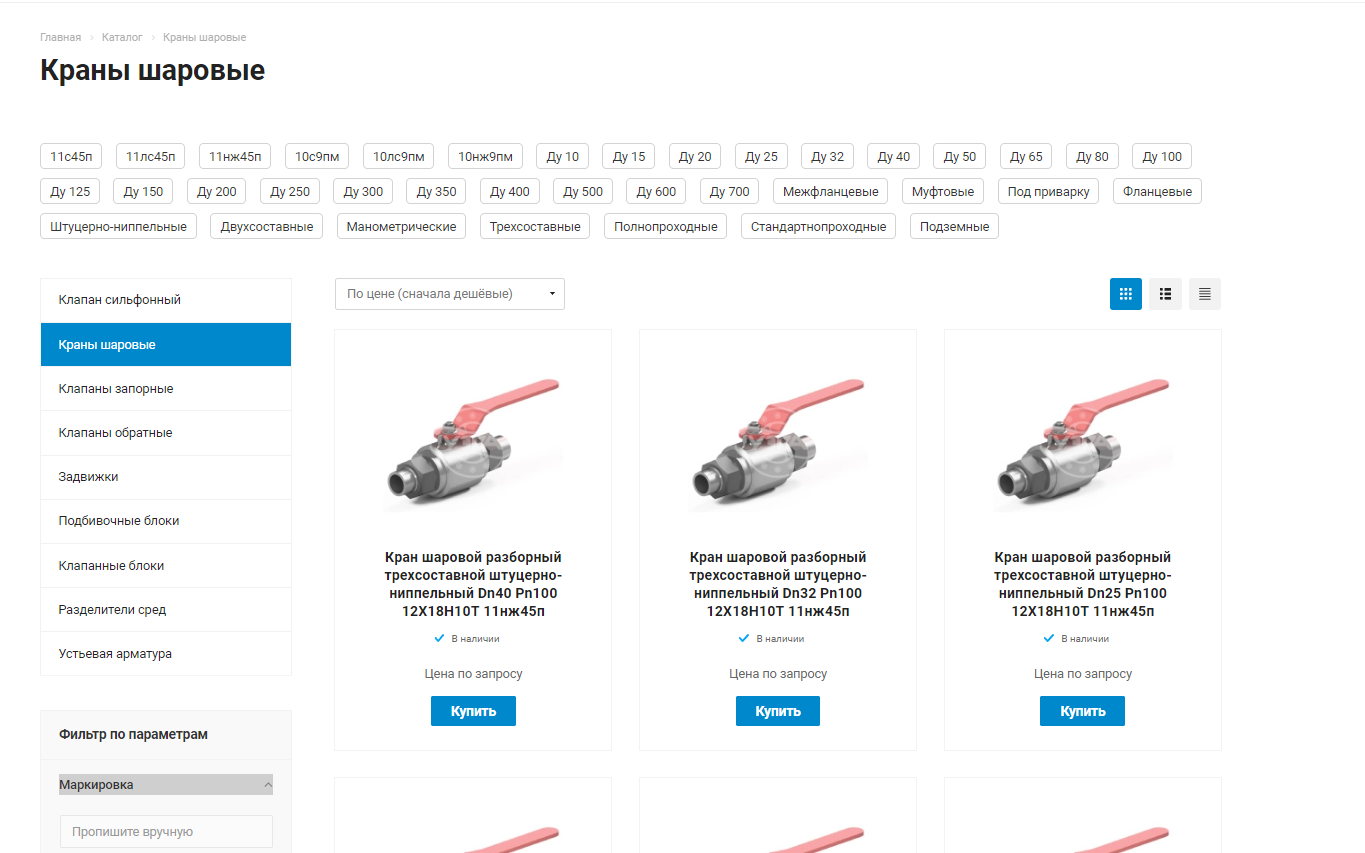Select the Ду 80 size tag
Screen dimensions: 1365x853
click(x=1092, y=156)
